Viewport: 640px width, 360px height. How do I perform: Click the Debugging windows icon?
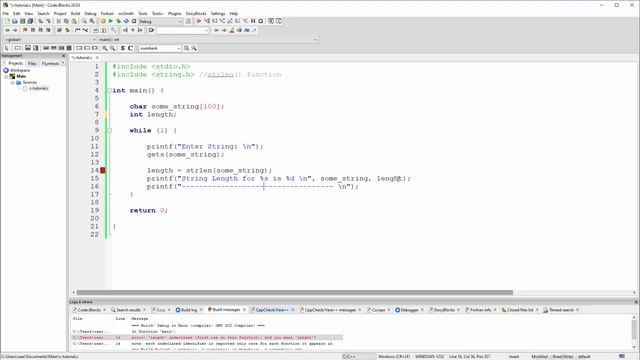point(271,21)
